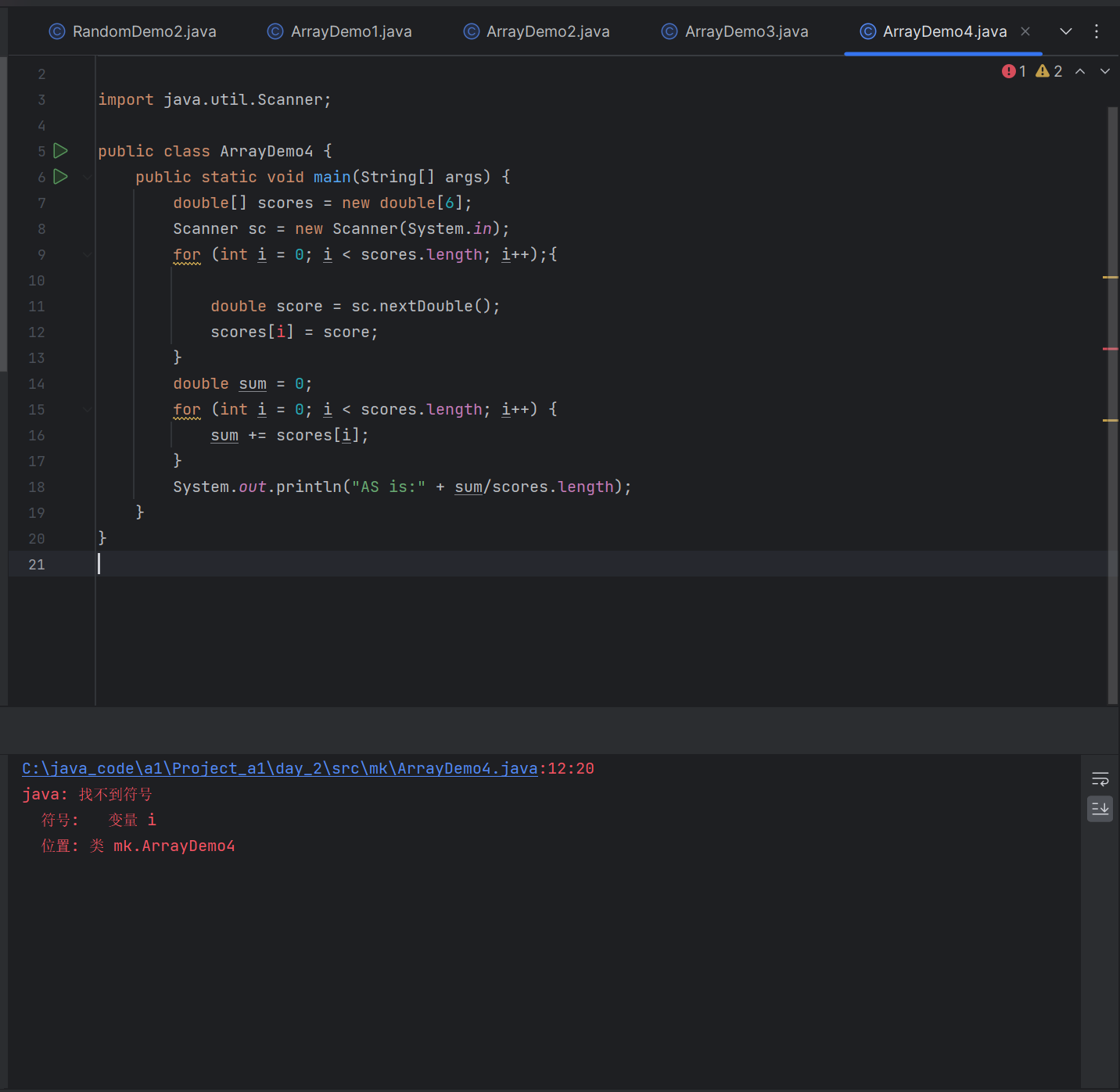This screenshot has height=1092, width=1120.
Task: Switch to RandomDemo2.java tab
Action: (132, 31)
